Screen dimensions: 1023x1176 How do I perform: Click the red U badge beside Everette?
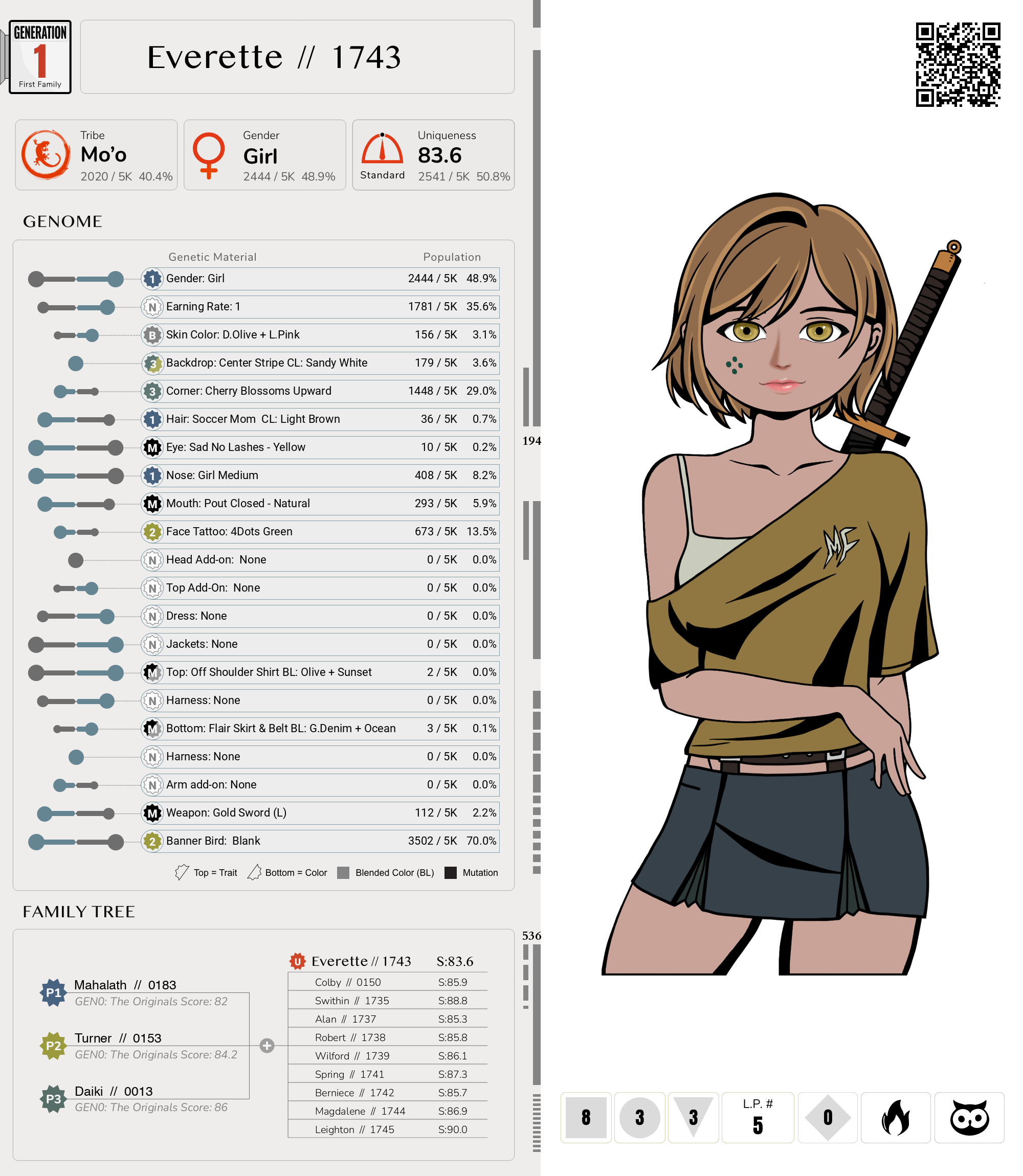point(297,961)
